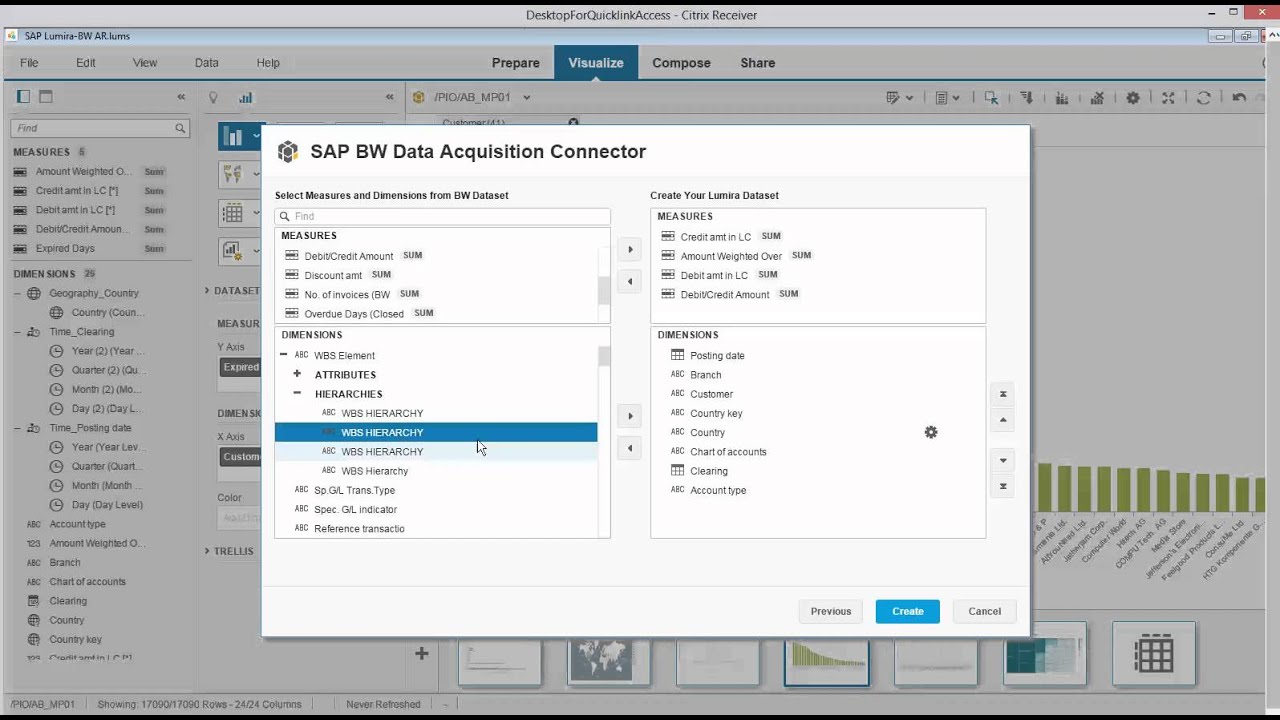Screen dimensions: 1280x720
Task: Open the /PIO/AB_MP01 dataset dropdown
Action: click(x=526, y=98)
